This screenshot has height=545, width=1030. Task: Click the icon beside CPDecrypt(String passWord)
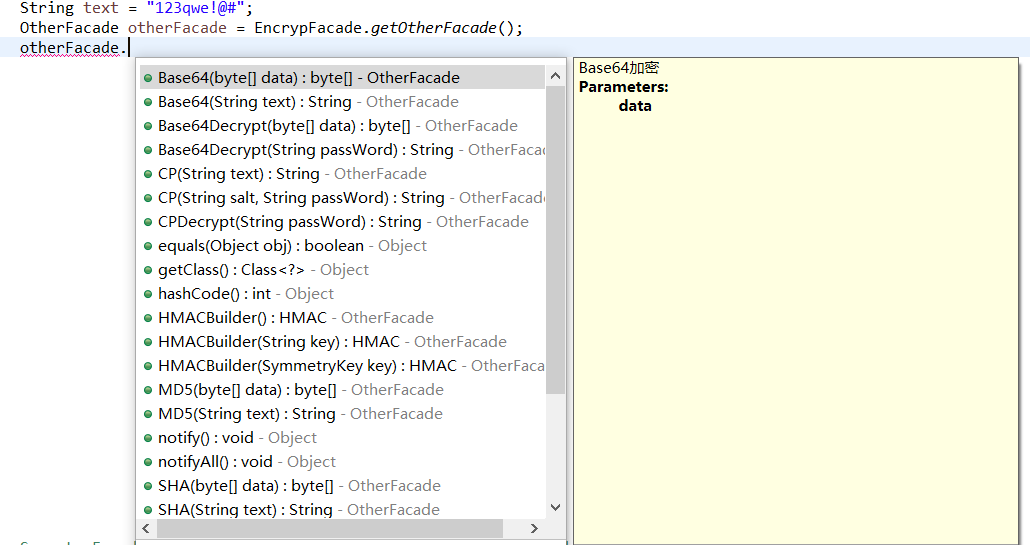tap(147, 222)
